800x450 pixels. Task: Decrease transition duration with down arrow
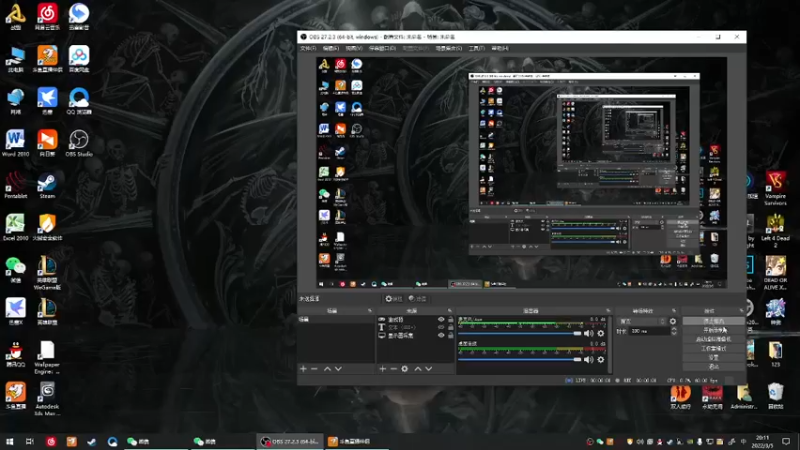pos(674,333)
